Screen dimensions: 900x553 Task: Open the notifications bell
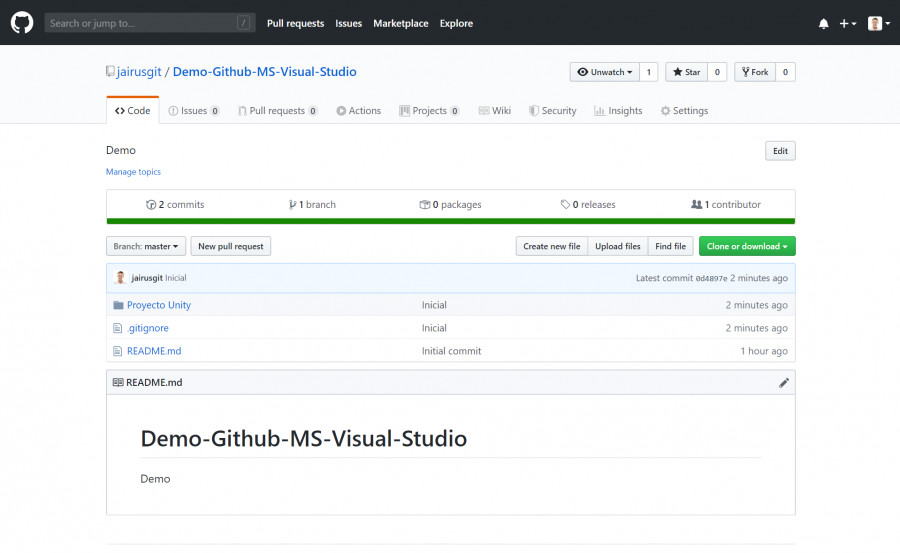coord(824,24)
